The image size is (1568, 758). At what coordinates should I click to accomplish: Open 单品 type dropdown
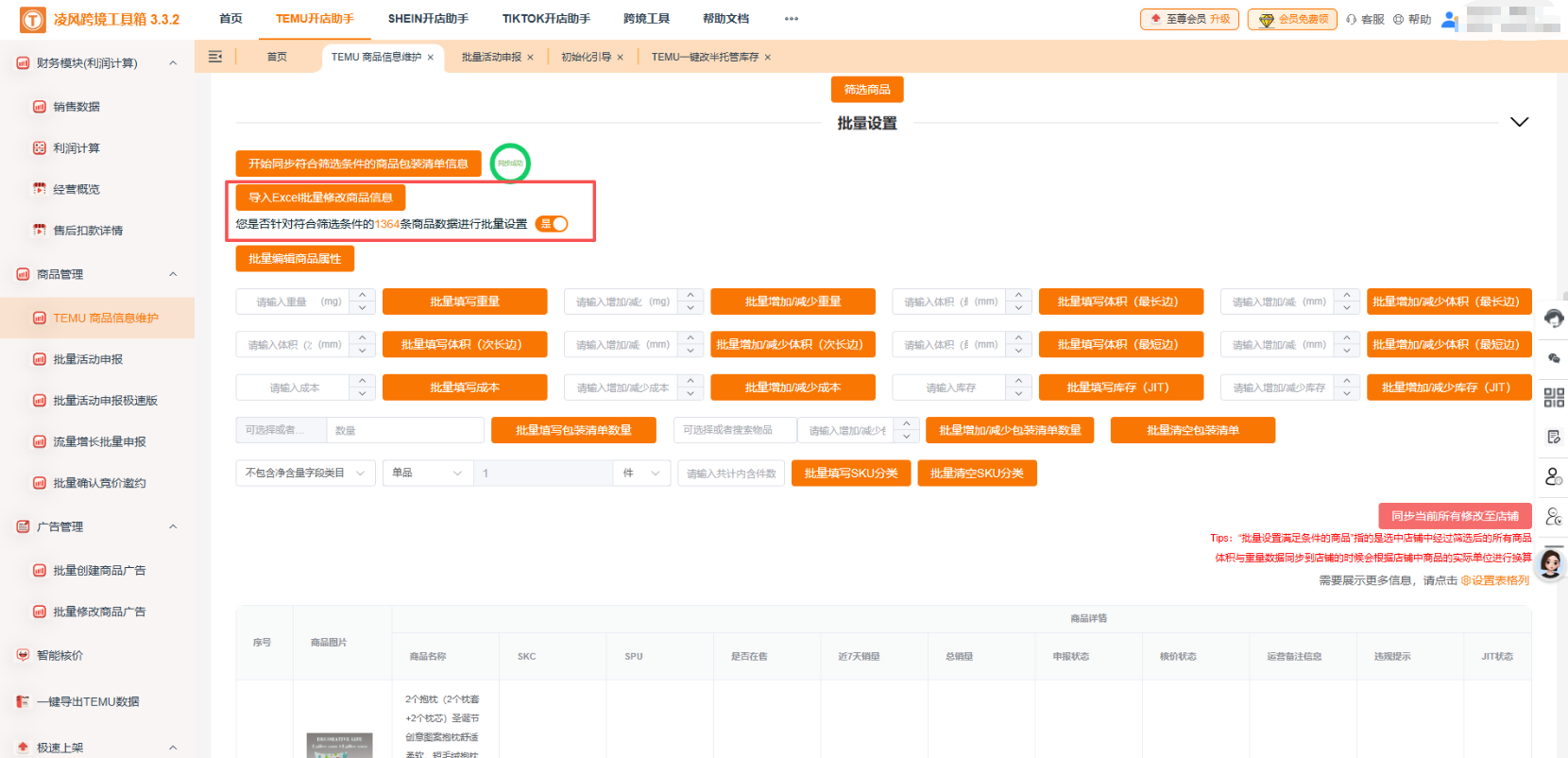(x=428, y=473)
